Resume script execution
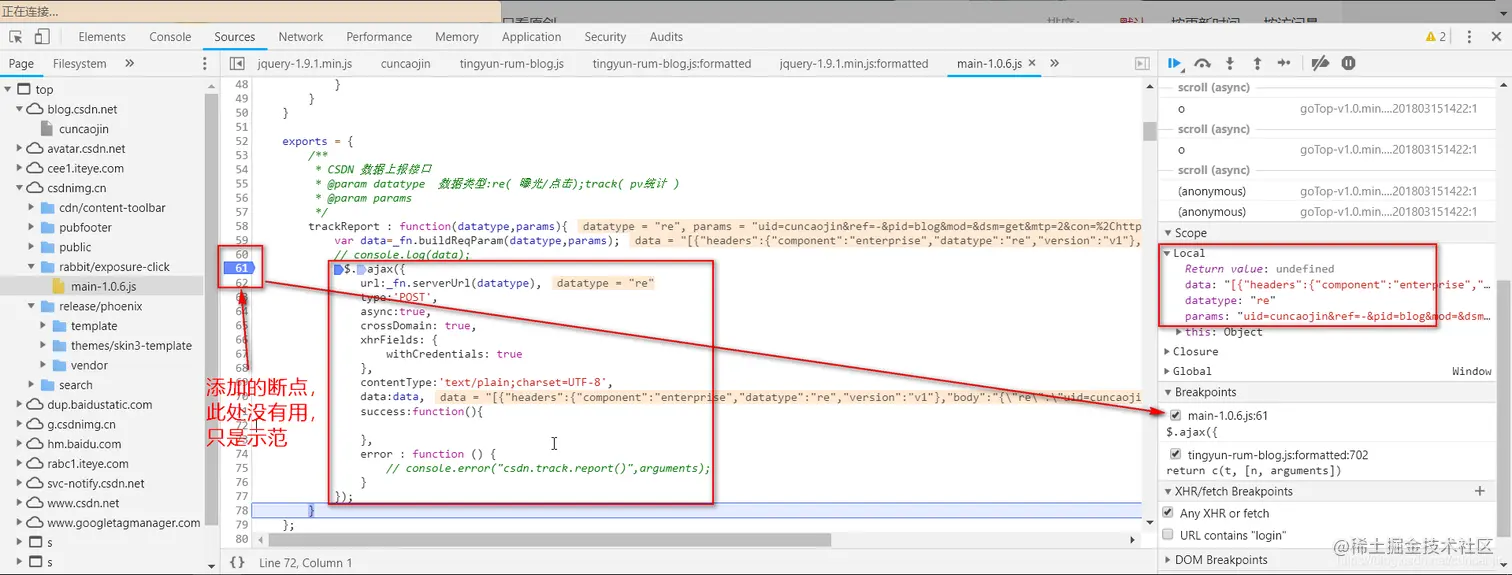1512x575 pixels. pos(1175,63)
